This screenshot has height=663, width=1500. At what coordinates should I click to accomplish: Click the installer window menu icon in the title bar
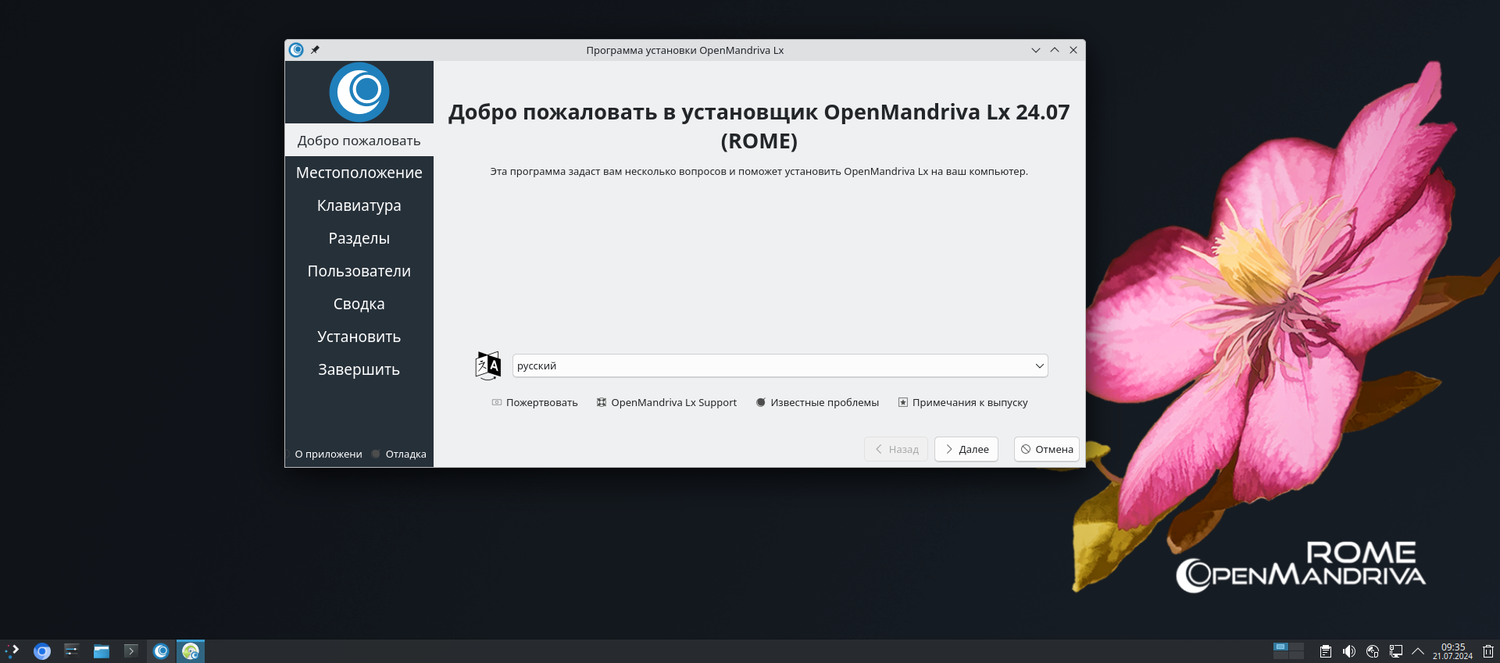[296, 49]
